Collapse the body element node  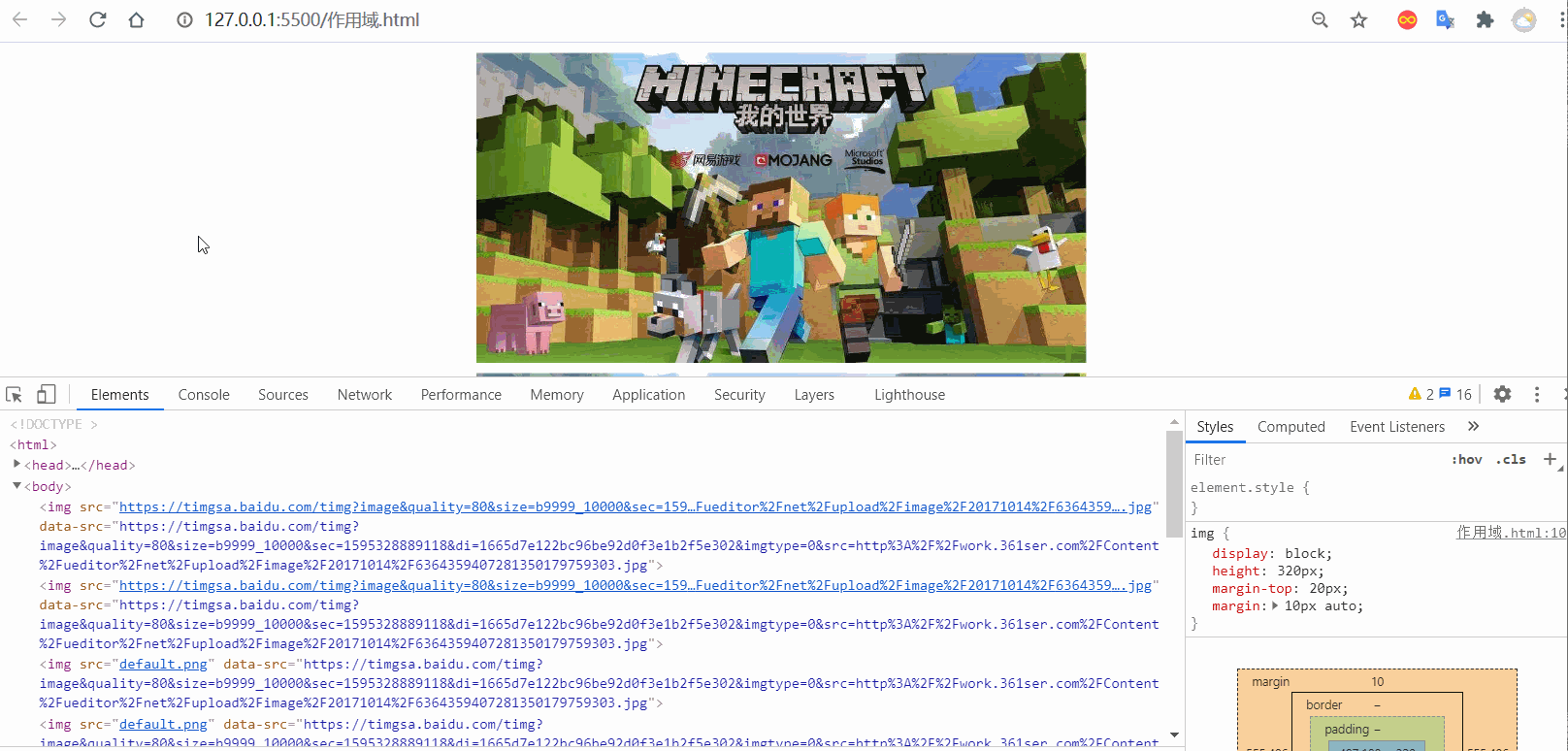16,486
